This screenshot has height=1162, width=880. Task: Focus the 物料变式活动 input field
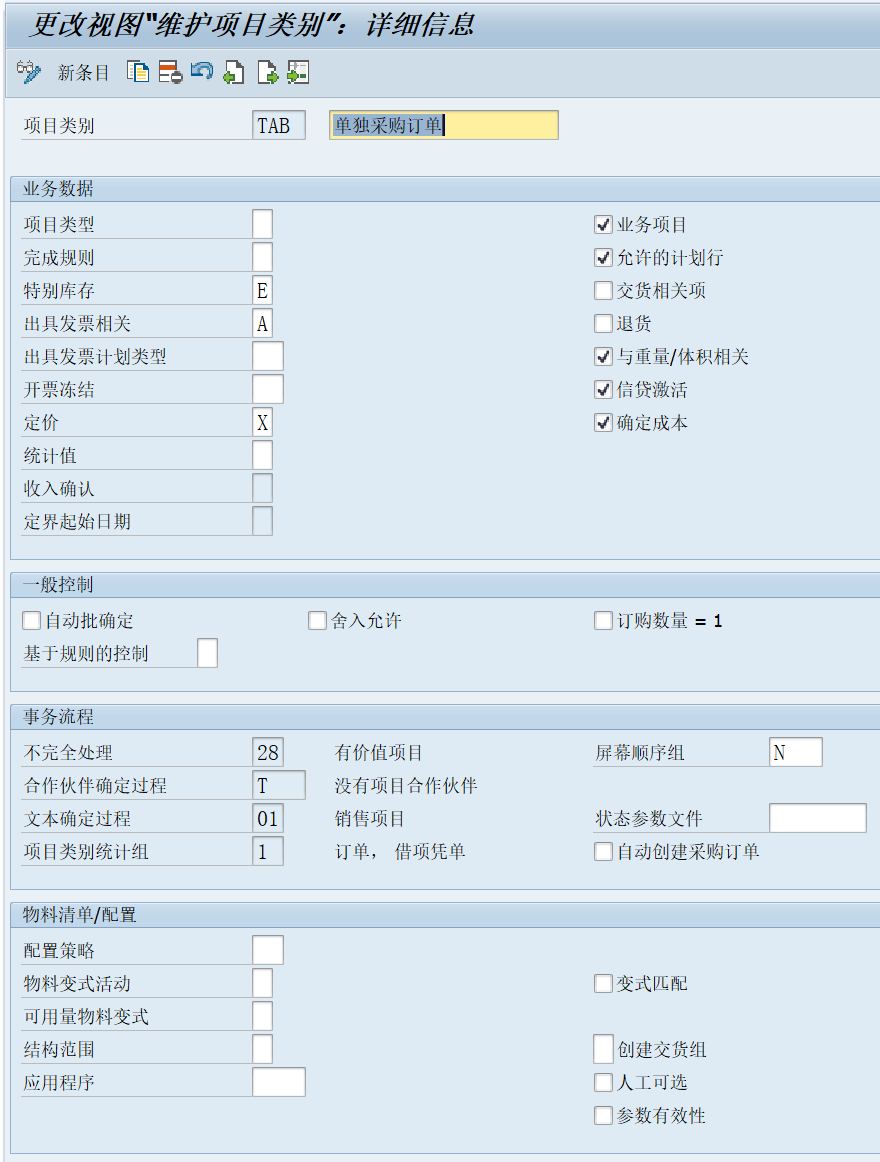coord(262,983)
